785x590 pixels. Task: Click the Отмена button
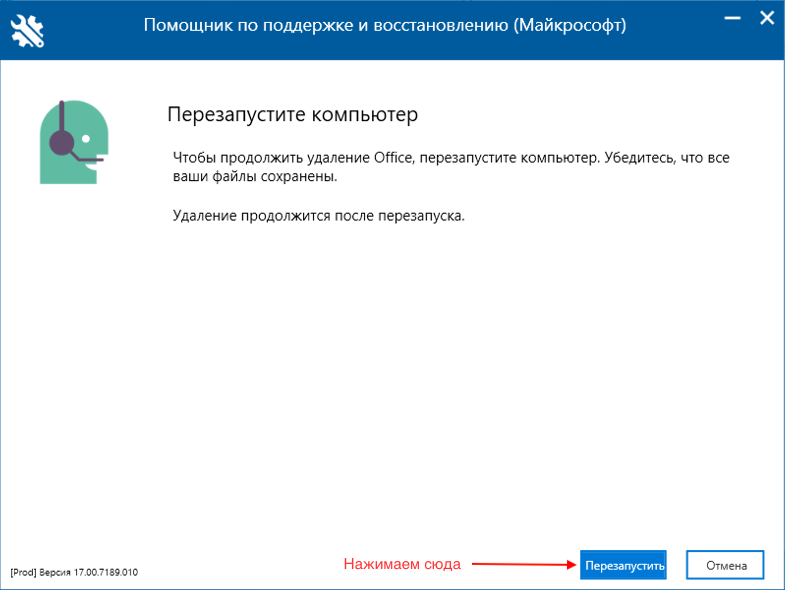tap(725, 565)
